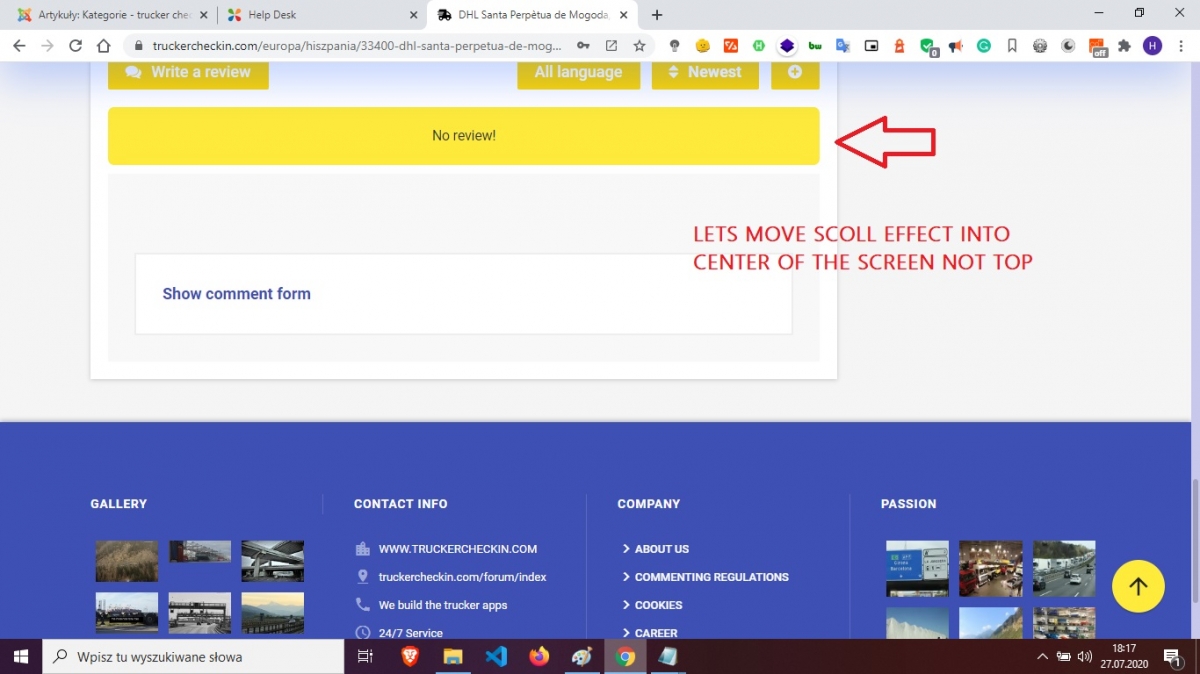The image size is (1200, 674).
Task: Open the Google Translate extension
Action: point(843,46)
